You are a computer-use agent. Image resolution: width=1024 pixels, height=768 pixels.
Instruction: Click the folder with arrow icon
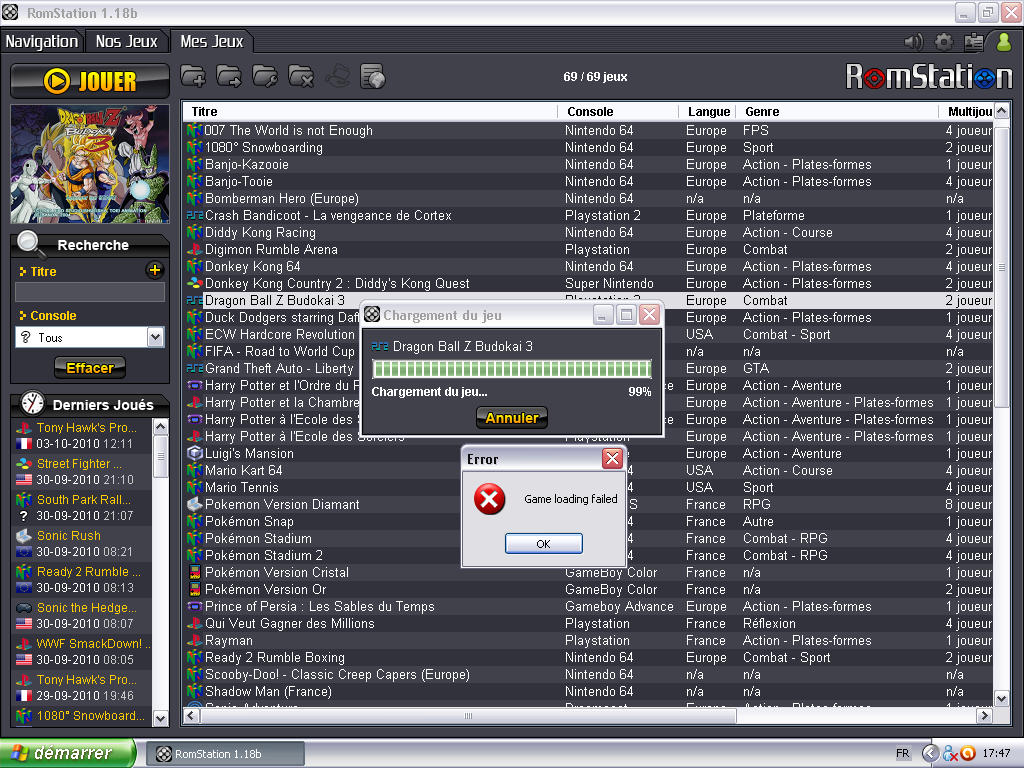click(x=229, y=76)
